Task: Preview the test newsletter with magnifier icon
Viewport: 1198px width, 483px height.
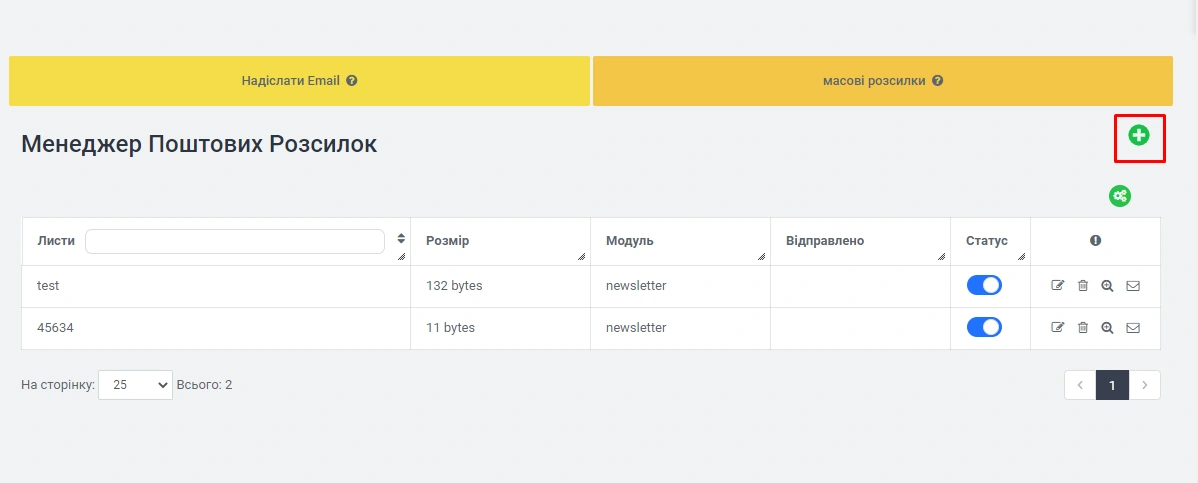Action: (1107, 286)
